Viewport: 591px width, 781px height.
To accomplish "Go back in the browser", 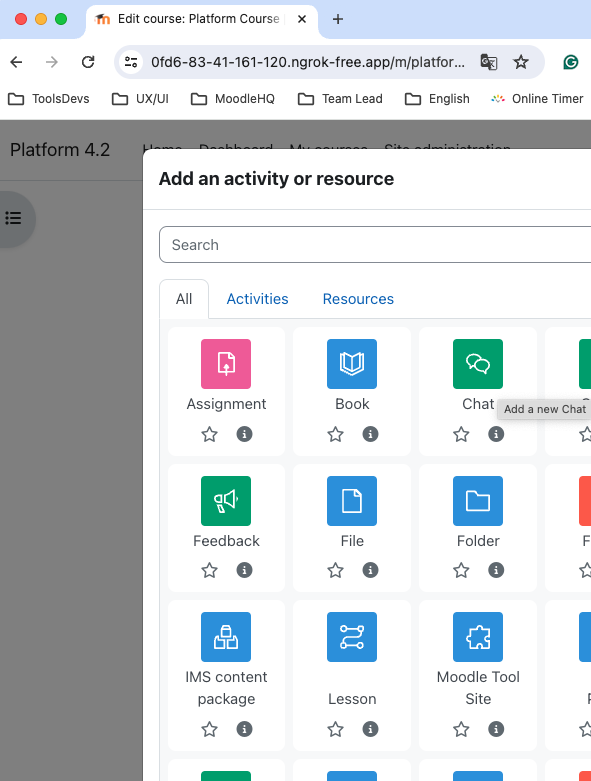I will coord(16,62).
